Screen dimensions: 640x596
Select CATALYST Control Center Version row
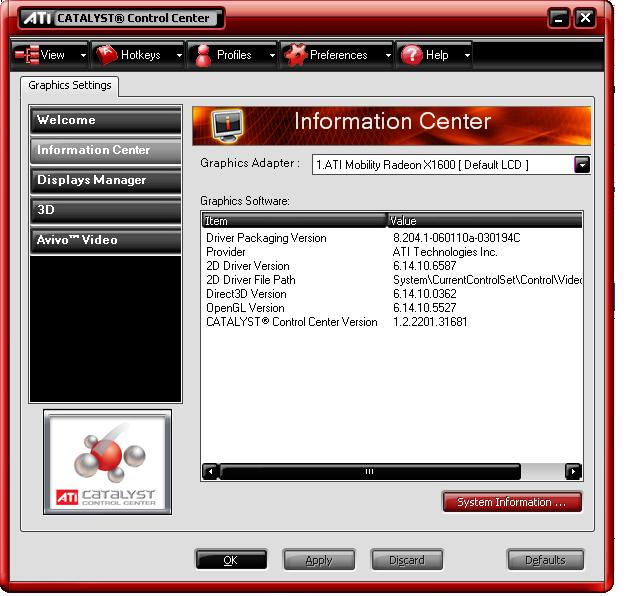[392, 322]
